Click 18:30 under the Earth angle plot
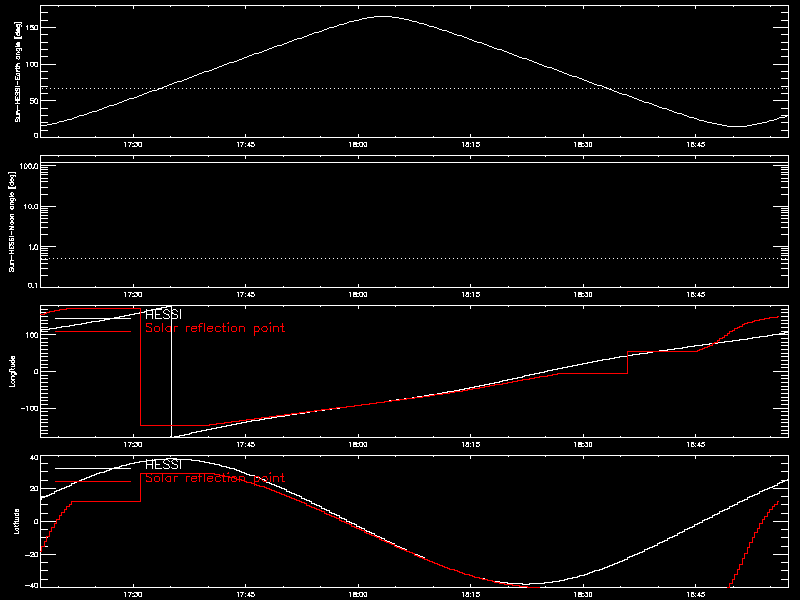The image size is (800, 600). (x=583, y=145)
